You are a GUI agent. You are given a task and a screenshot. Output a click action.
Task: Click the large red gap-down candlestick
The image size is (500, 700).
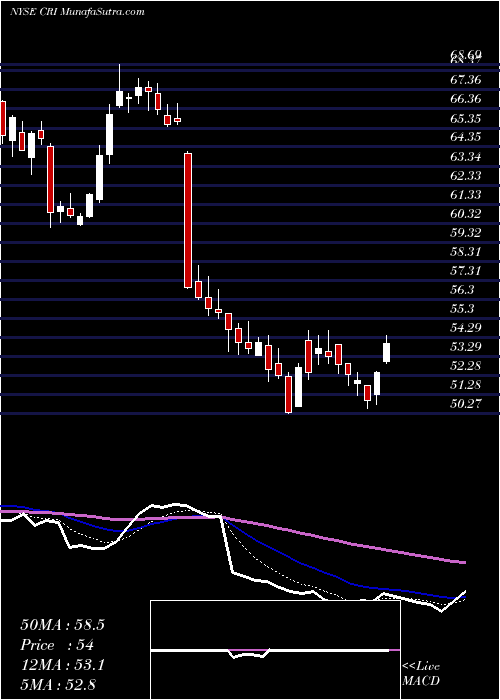[188, 220]
